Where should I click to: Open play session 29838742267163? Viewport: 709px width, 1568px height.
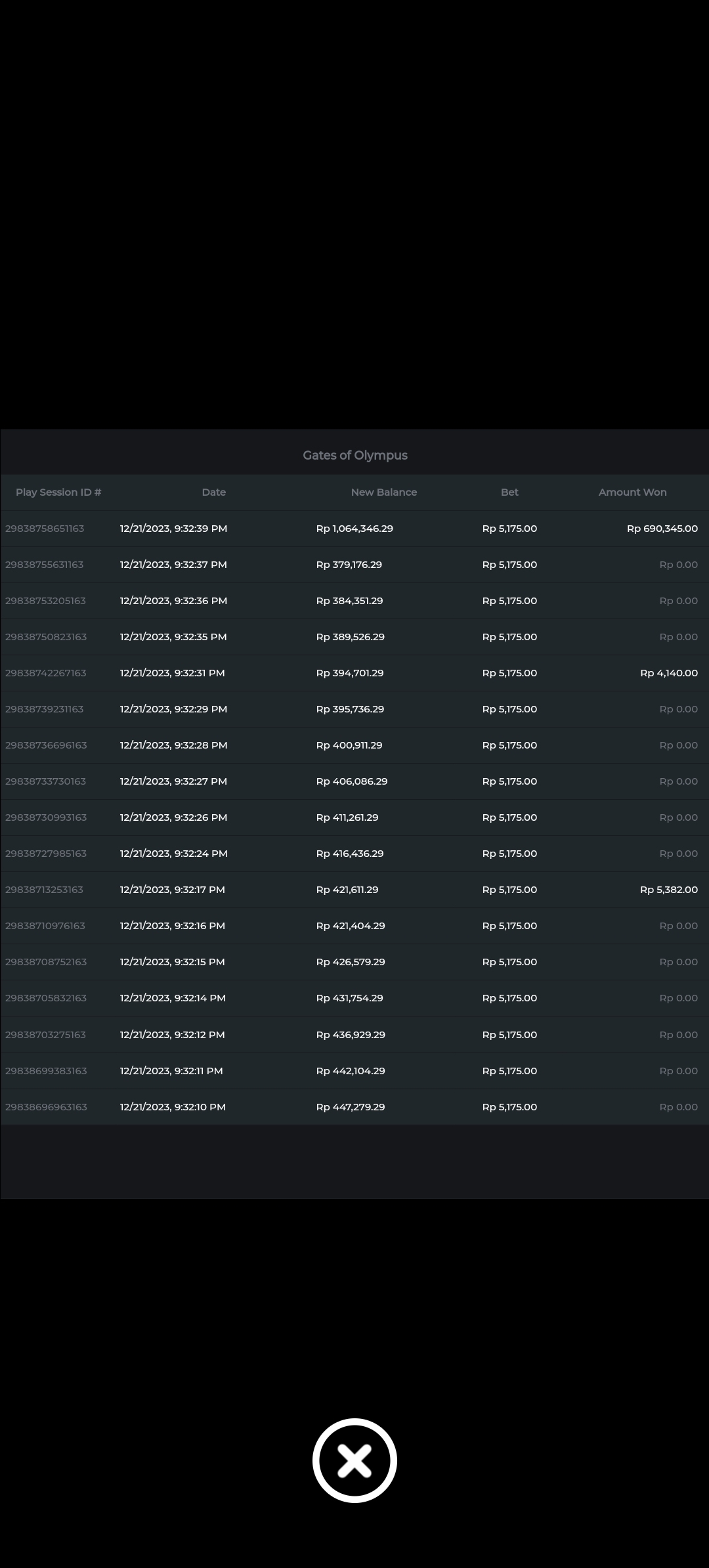(45, 673)
